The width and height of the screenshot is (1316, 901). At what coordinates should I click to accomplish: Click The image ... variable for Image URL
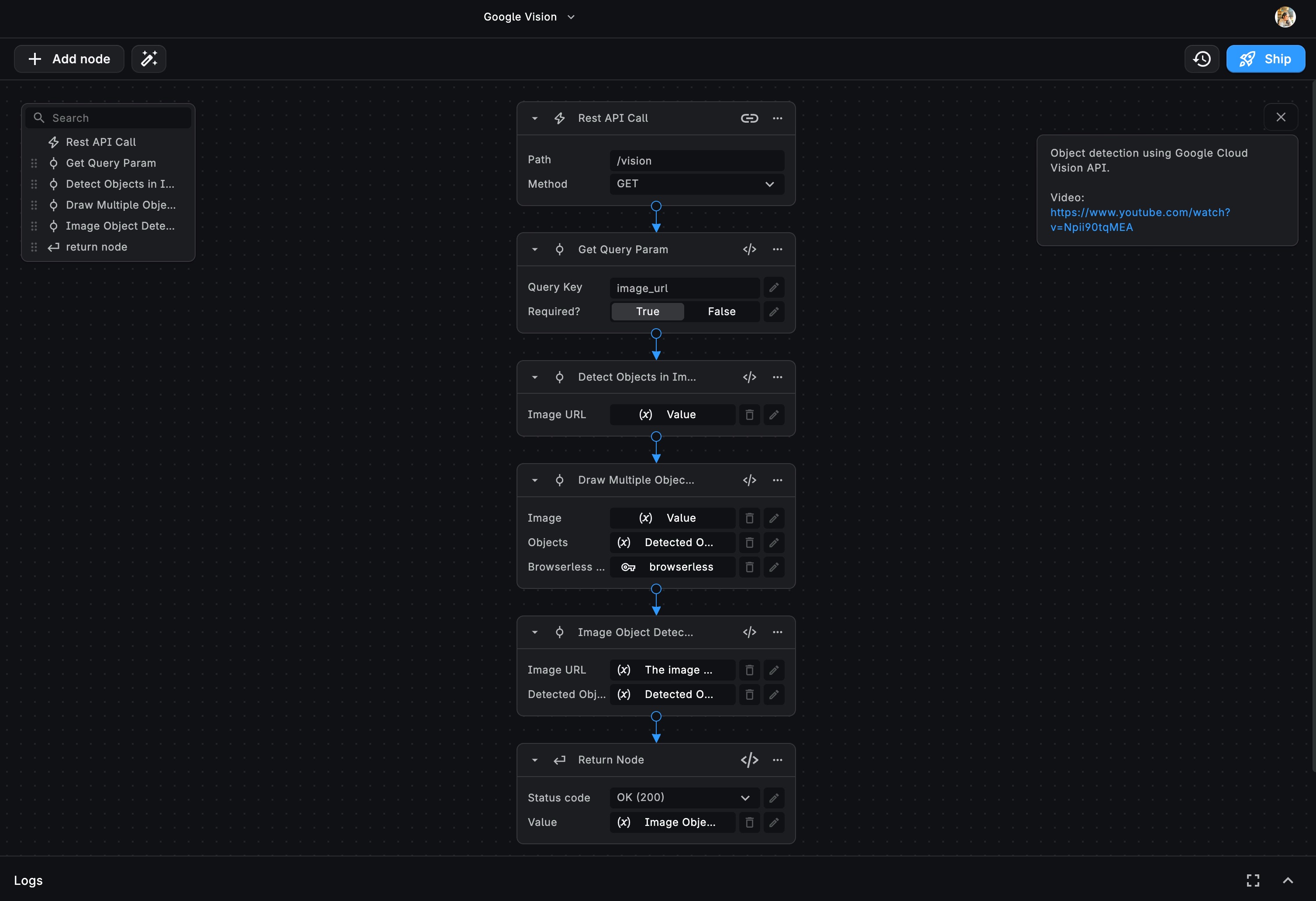point(672,670)
